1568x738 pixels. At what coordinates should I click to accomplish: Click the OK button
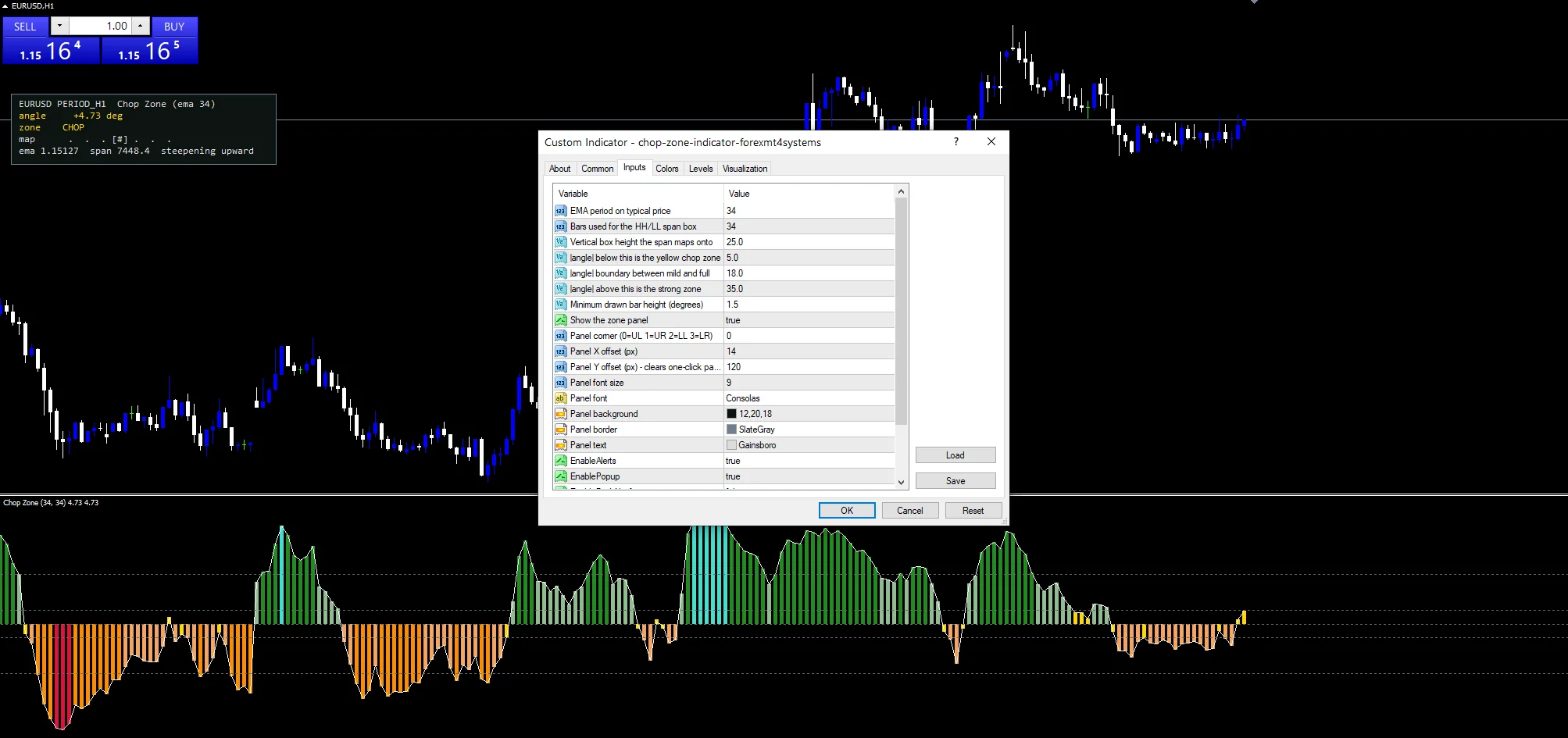pyautogui.click(x=847, y=510)
